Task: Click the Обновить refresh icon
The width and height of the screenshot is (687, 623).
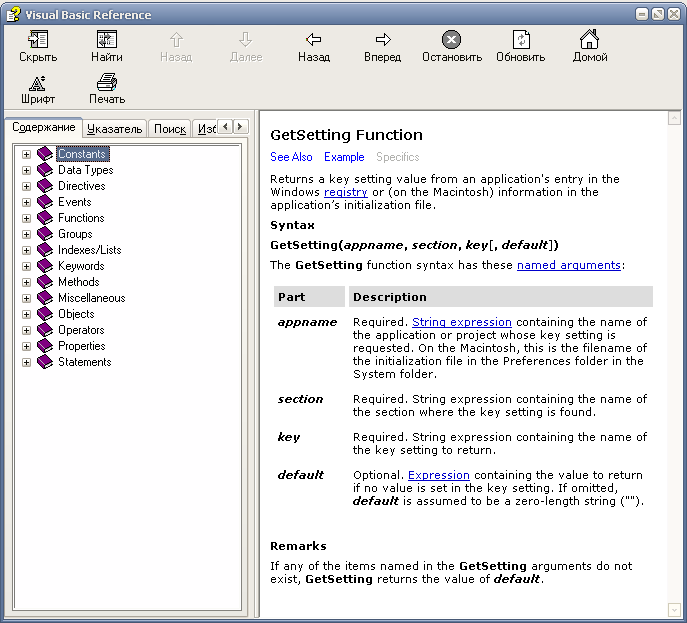Action: coord(520,40)
